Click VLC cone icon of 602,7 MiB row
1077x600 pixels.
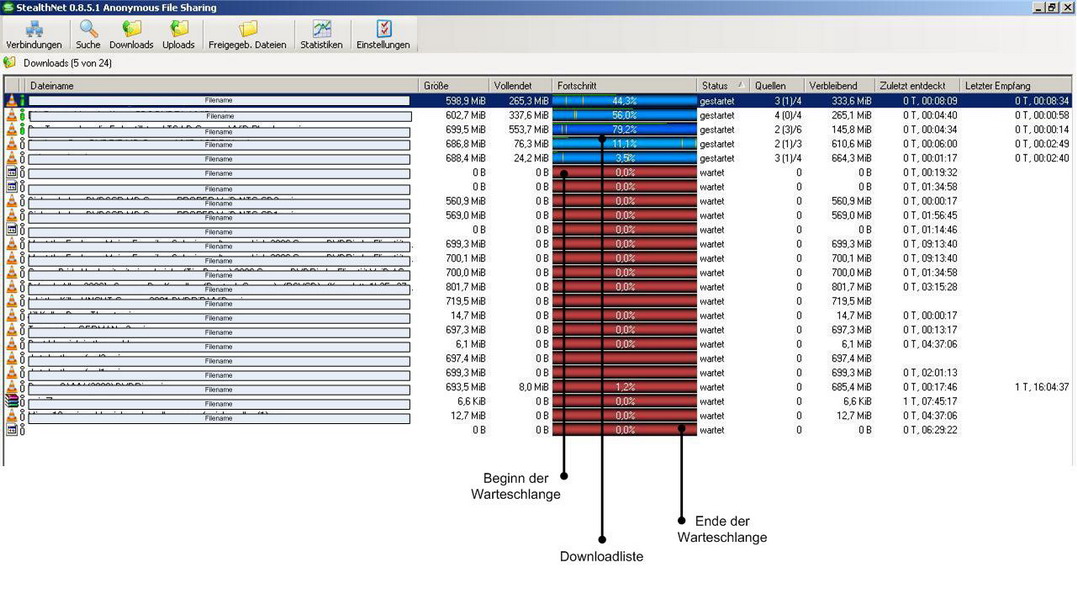coord(12,115)
